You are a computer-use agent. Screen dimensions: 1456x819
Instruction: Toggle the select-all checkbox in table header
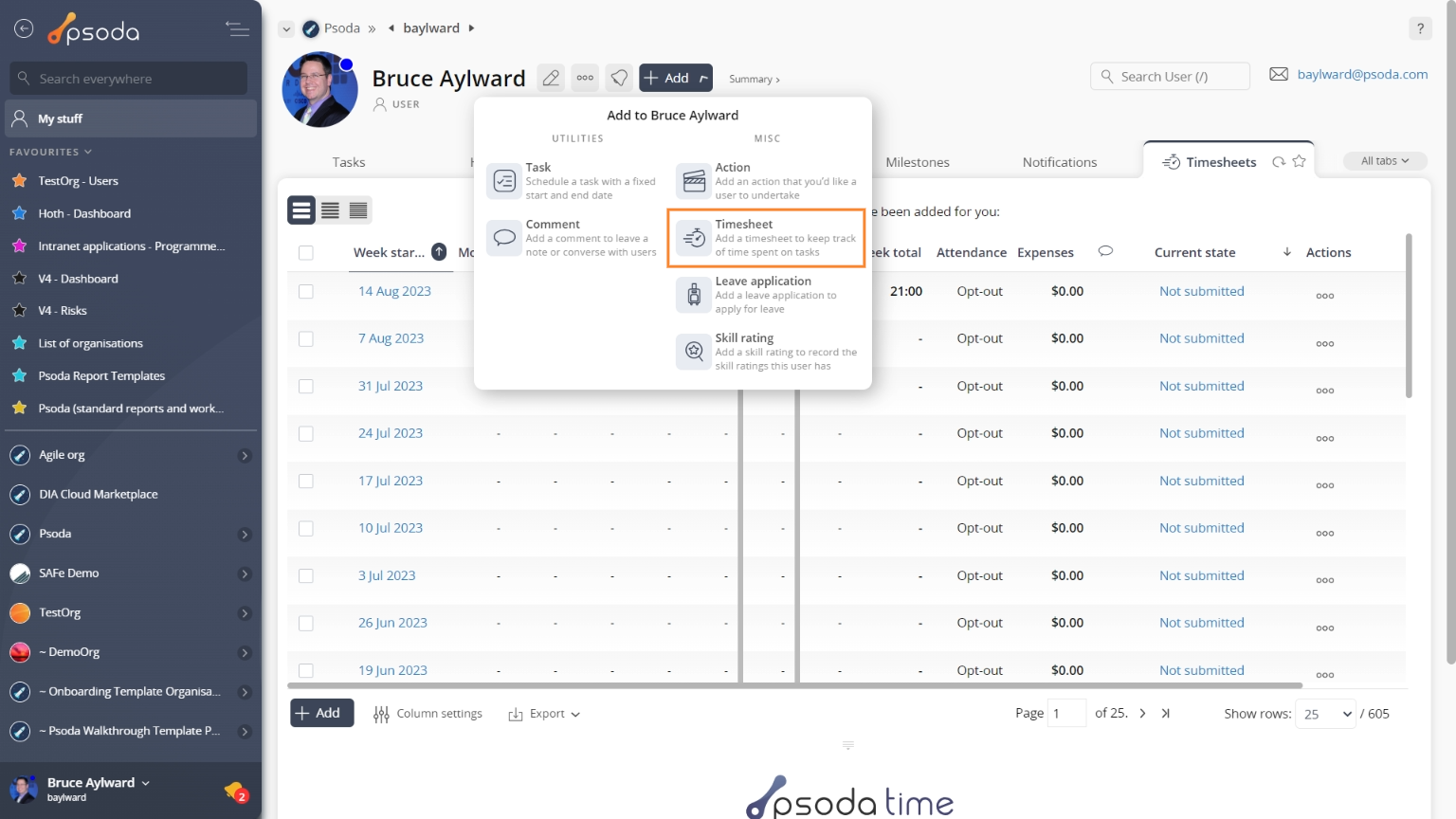305,252
